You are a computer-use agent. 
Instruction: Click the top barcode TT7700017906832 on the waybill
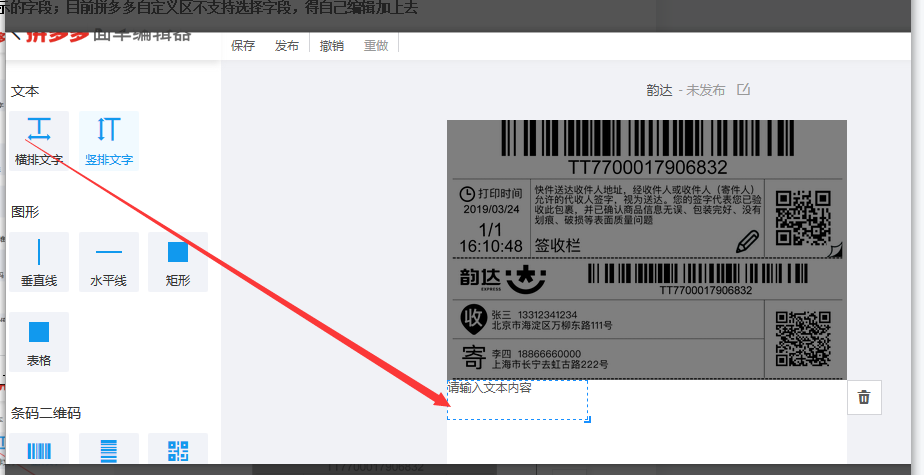tap(648, 138)
